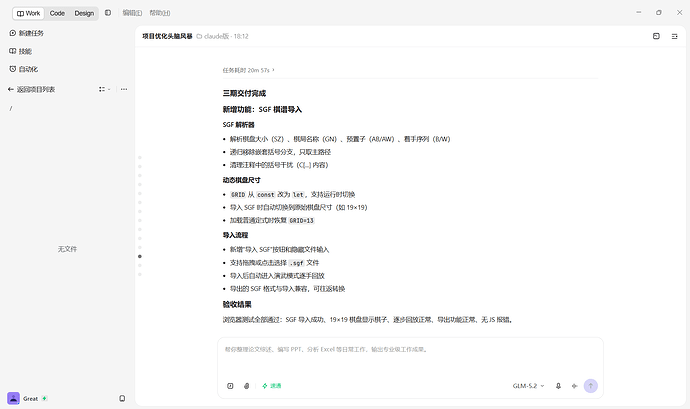Open the 编辑 menu
This screenshot has height=409, width=690.
click(132, 13)
